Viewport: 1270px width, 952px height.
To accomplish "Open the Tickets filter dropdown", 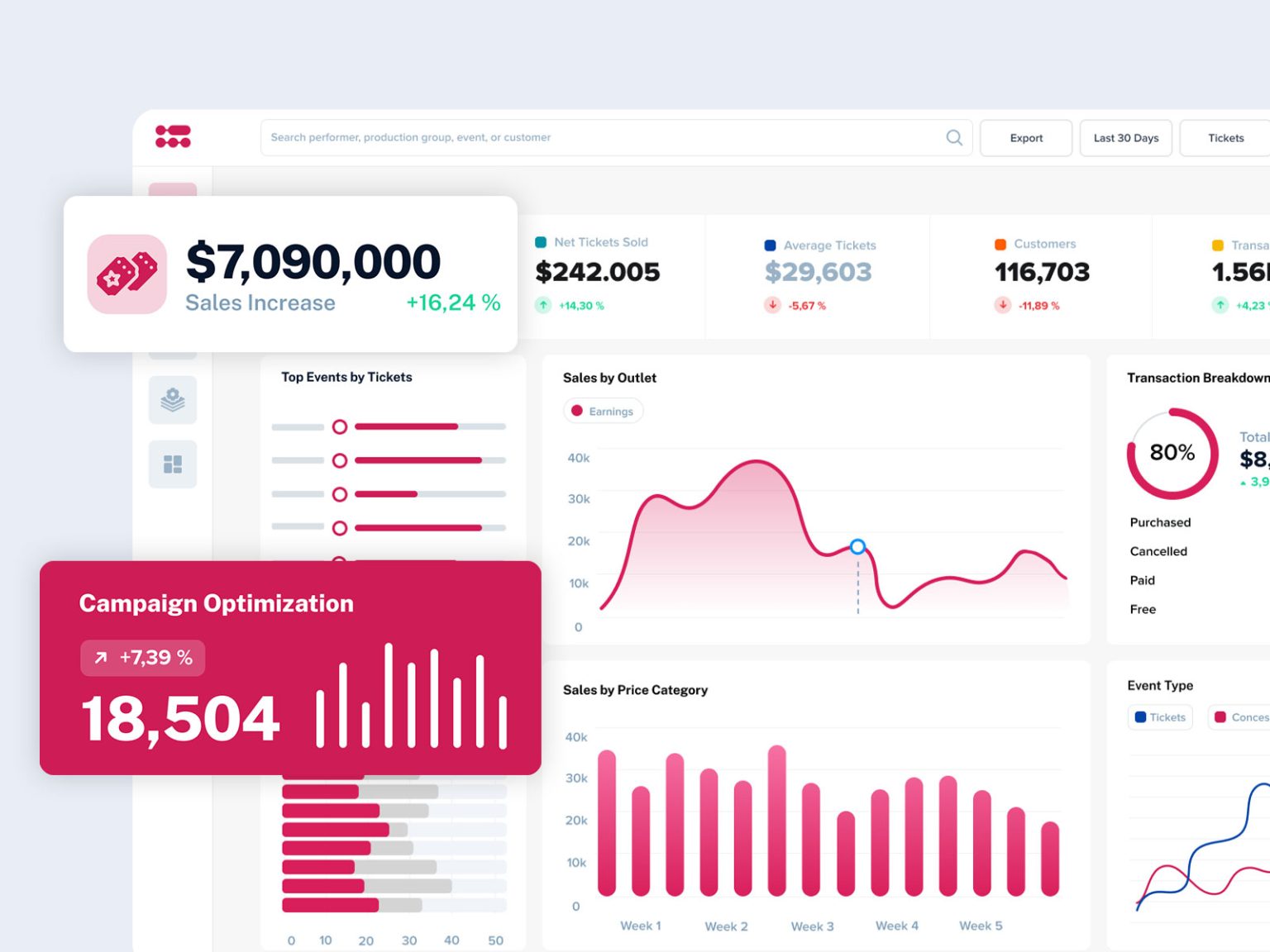I will tap(1225, 137).
